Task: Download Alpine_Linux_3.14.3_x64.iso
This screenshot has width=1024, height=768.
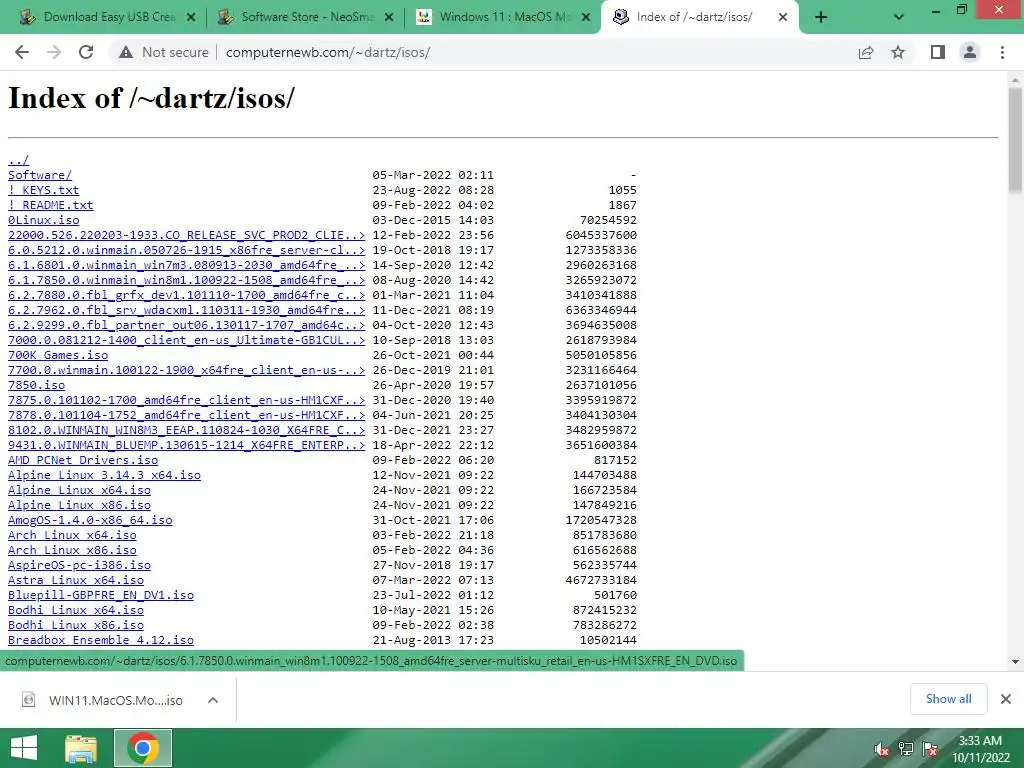Action: click(x=104, y=475)
